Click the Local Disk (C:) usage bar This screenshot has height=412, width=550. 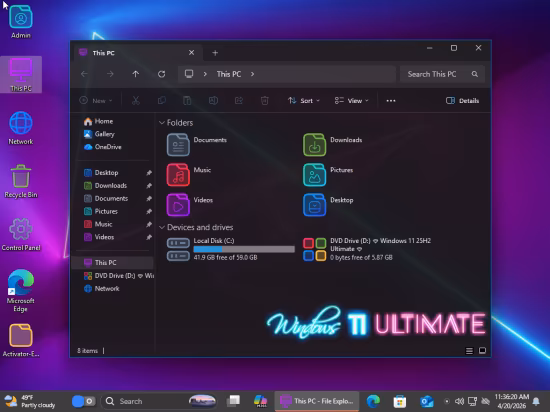244,249
